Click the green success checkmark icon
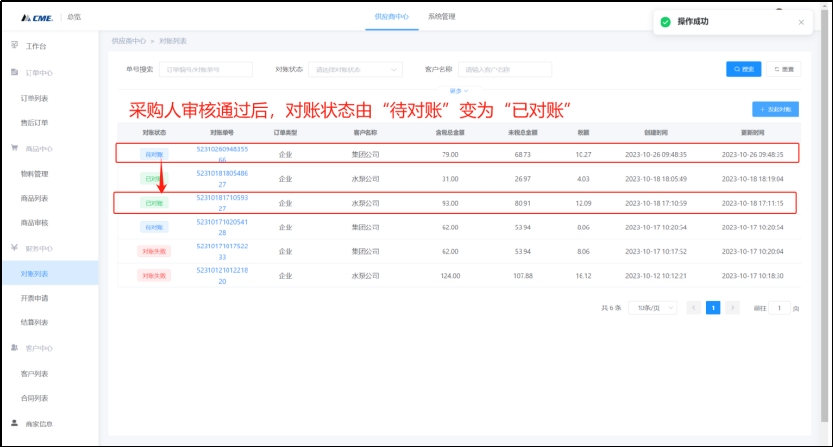The width and height of the screenshot is (833, 447). pos(666,21)
